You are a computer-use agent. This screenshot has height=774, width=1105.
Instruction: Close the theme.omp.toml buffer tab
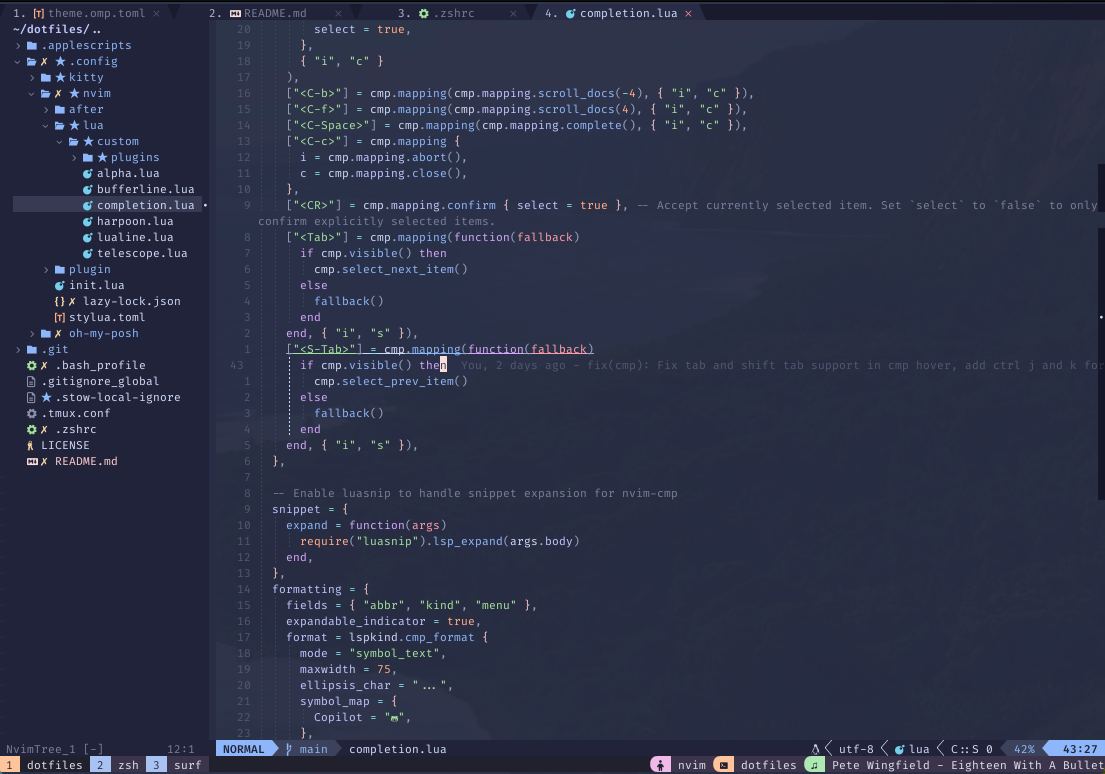(x=156, y=13)
